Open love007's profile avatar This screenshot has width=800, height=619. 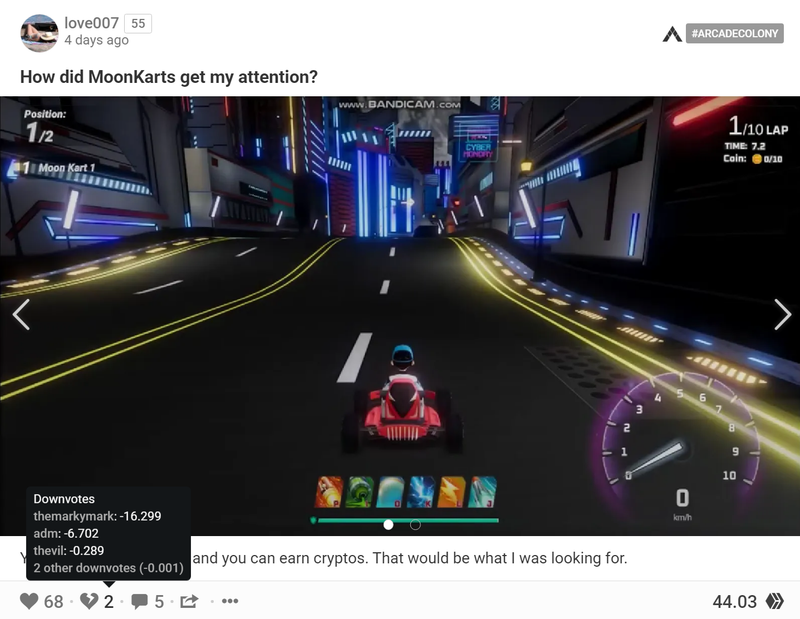pos(39,33)
